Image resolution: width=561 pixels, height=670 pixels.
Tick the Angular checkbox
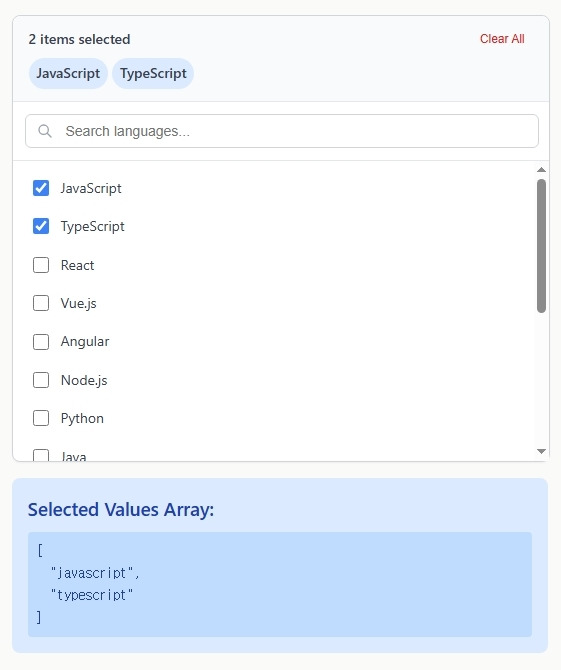41,342
